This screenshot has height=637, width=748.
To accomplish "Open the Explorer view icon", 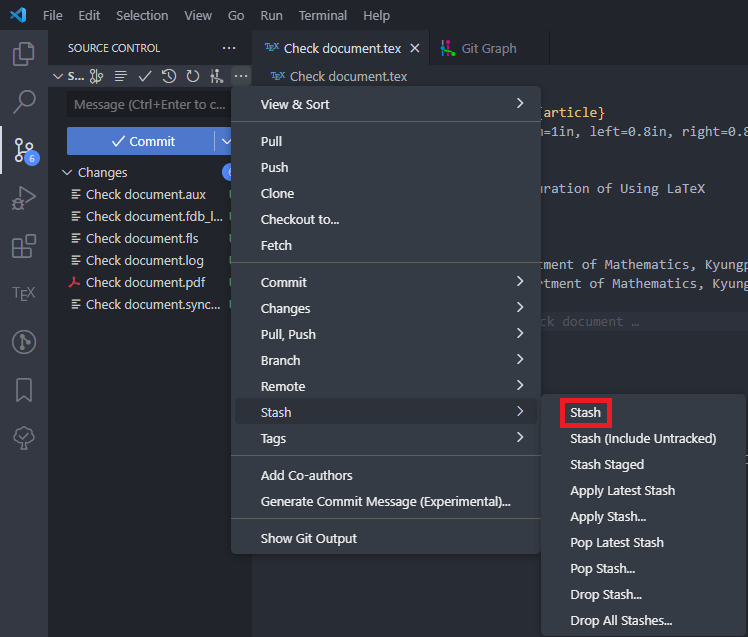I will (23, 54).
